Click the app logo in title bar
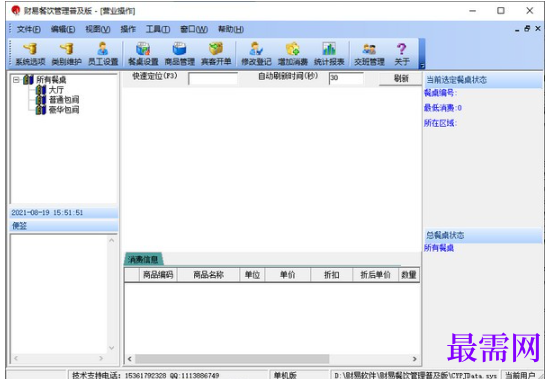 click(15, 11)
